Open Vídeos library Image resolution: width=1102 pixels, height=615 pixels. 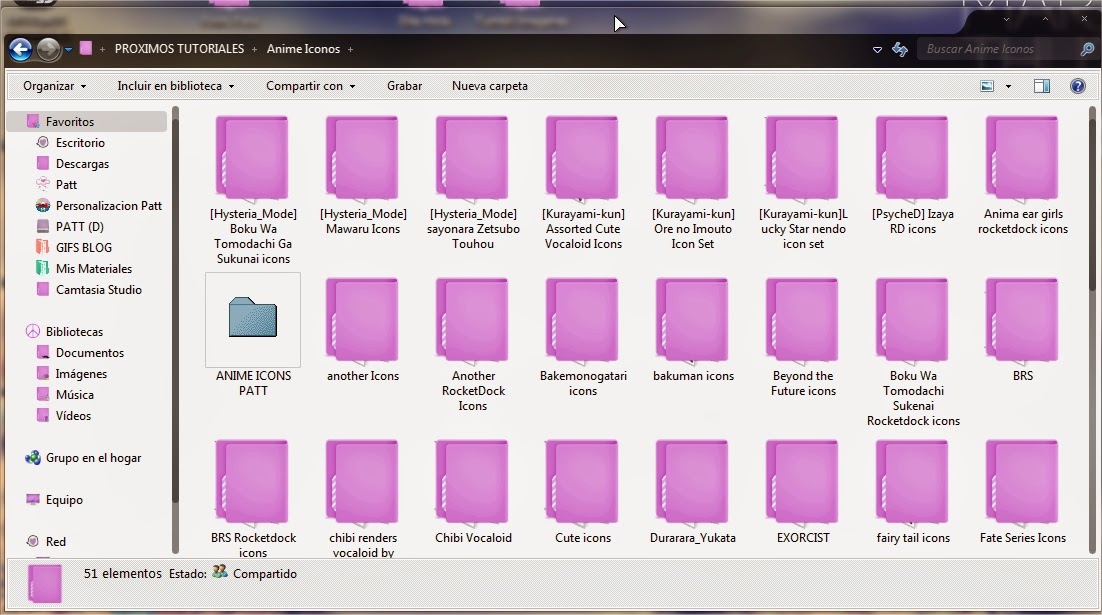point(73,416)
